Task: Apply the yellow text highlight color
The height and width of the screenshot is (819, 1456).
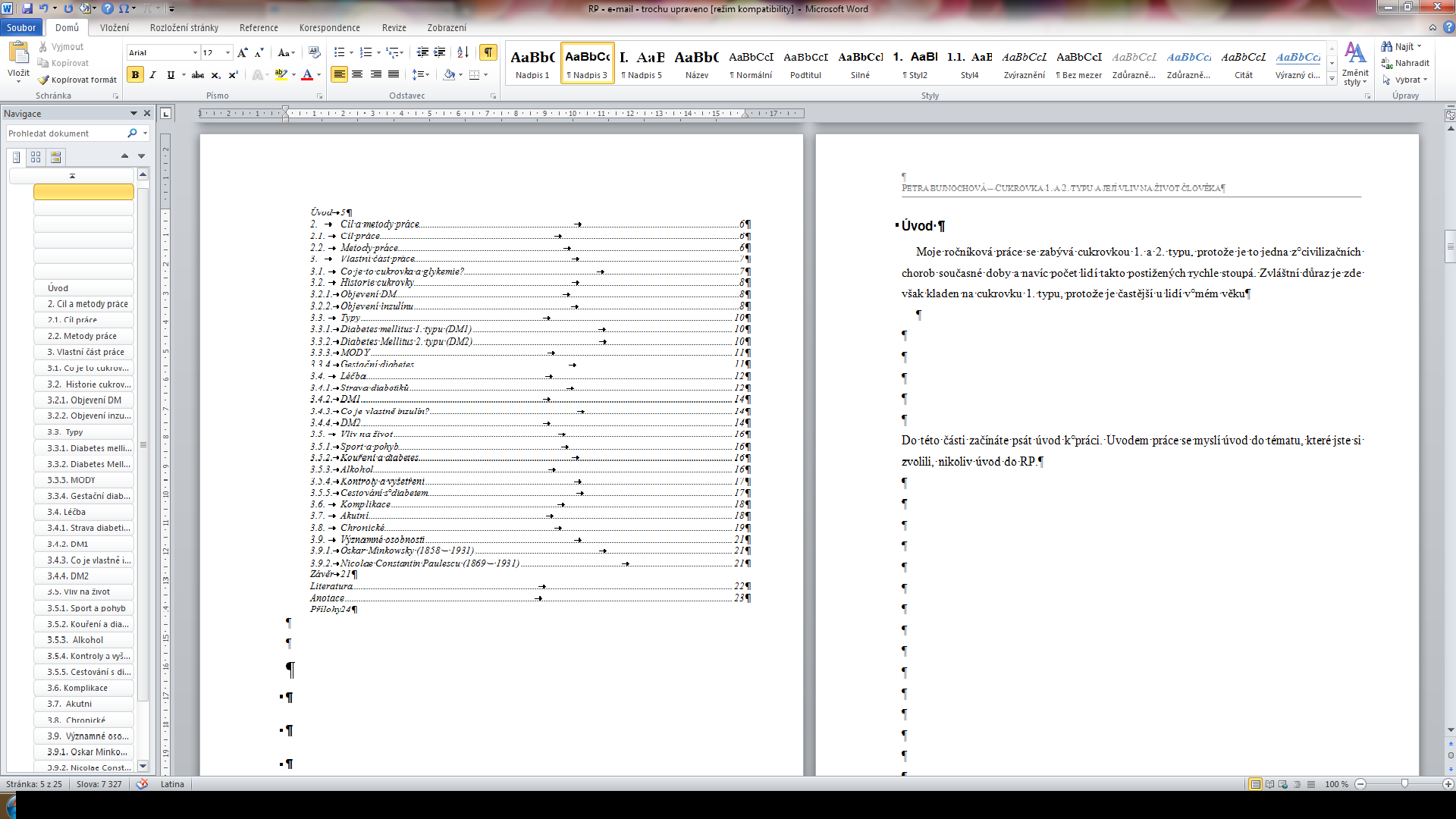Action: click(x=281, y=75)
